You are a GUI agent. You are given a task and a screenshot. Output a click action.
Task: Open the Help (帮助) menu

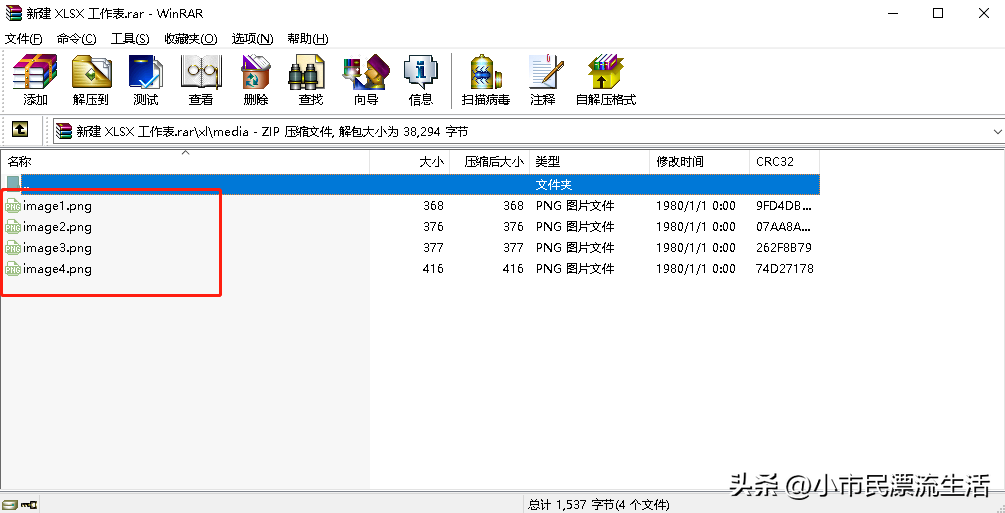pos(308,39)
